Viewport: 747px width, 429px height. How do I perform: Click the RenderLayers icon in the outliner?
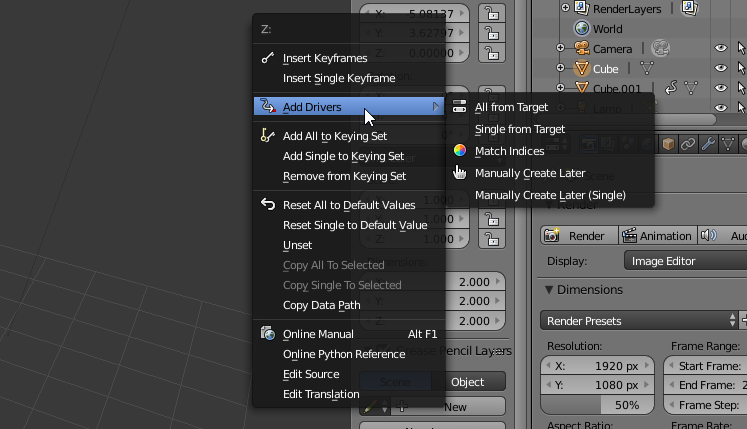tap(581, 8)
